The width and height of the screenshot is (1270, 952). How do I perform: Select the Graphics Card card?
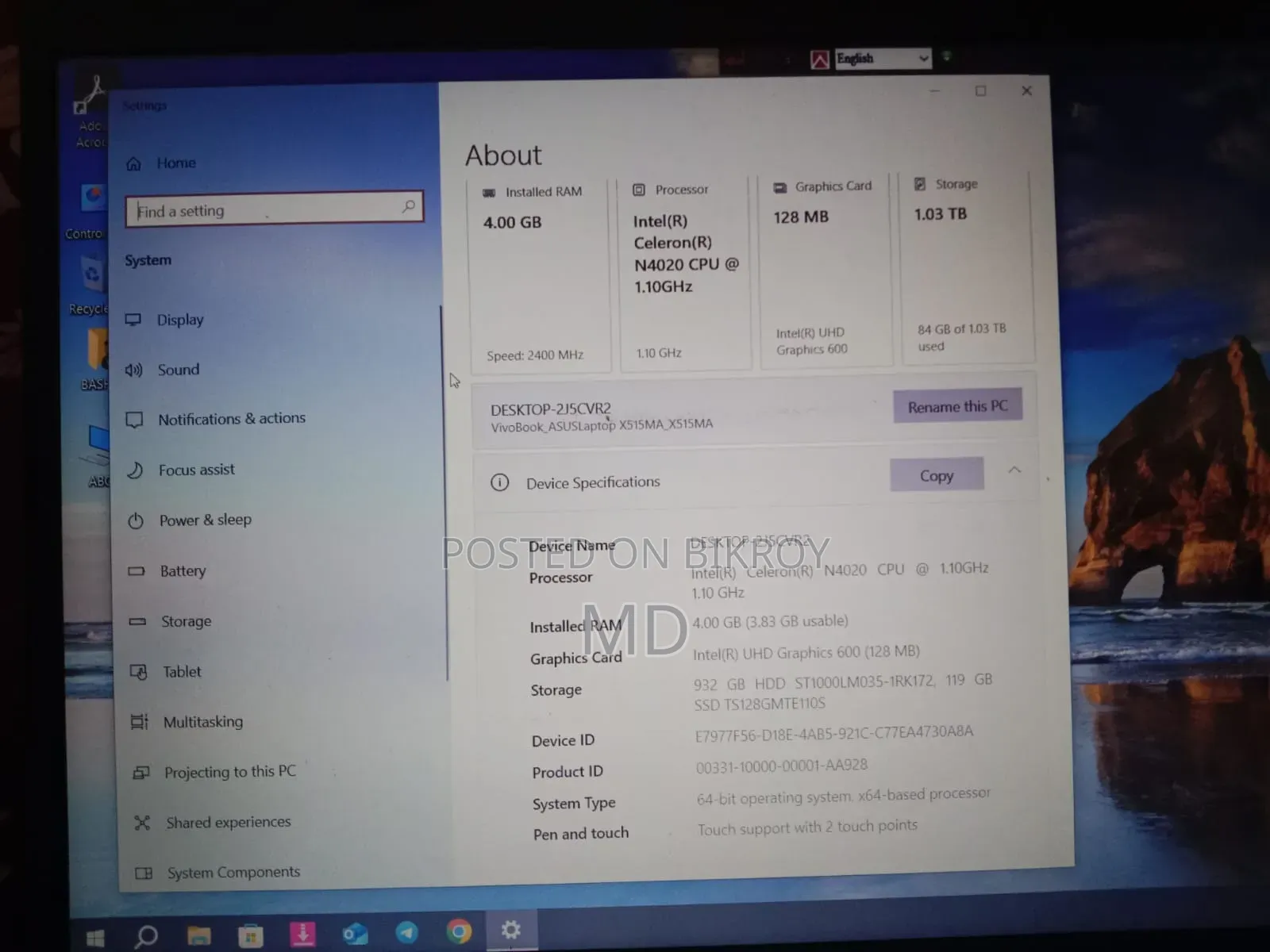tap(825, 270)
